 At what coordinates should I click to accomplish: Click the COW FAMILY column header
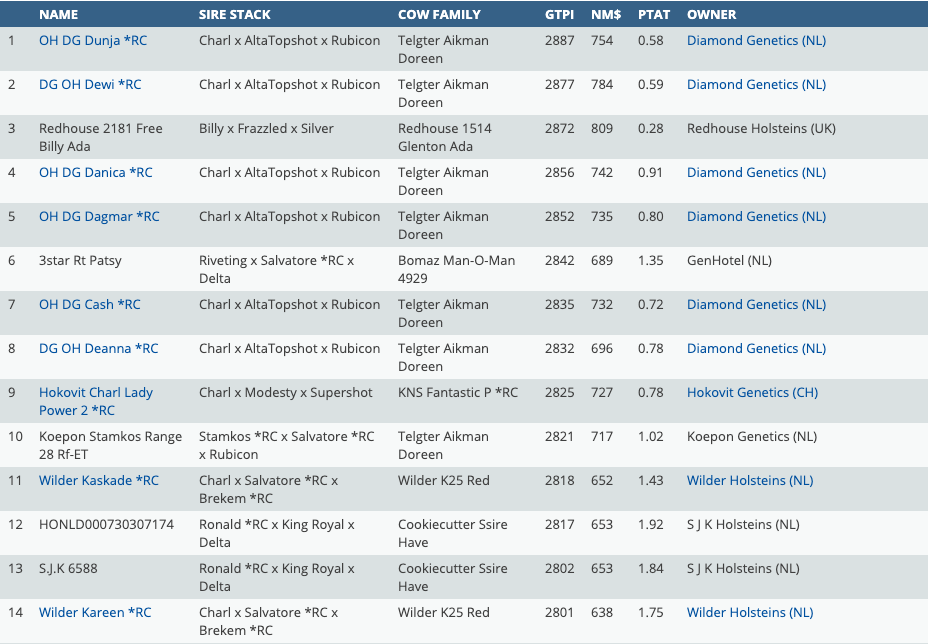click(439, 15)
